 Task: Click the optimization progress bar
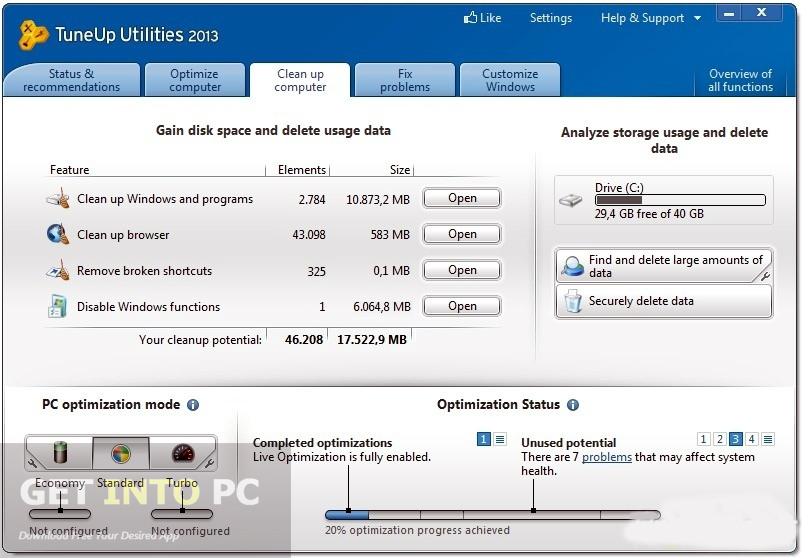(x=493, y=515)
